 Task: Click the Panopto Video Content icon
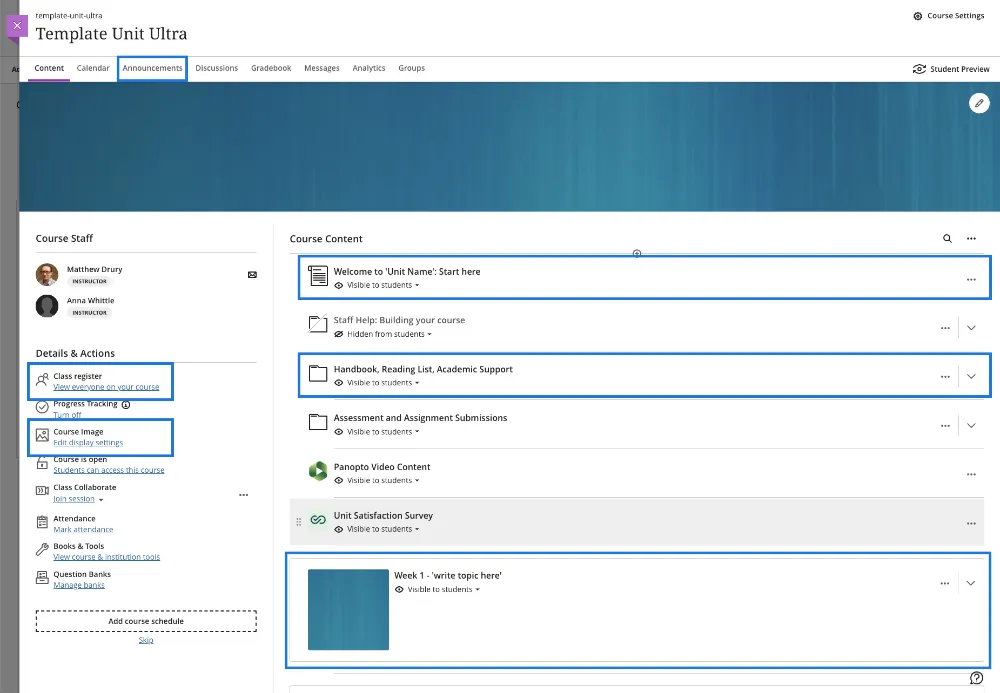pos(318,472)
